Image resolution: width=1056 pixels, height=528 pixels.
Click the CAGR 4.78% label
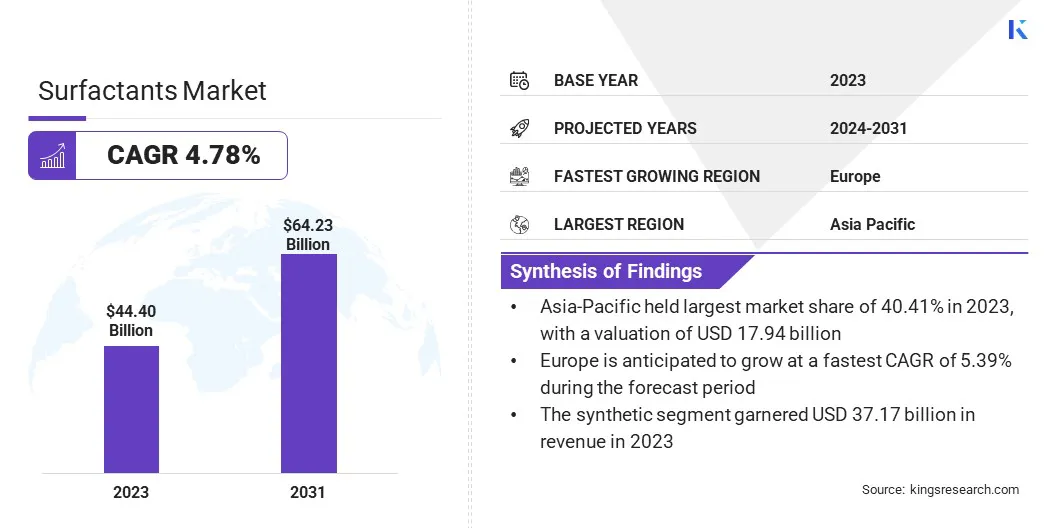point(183,156)
